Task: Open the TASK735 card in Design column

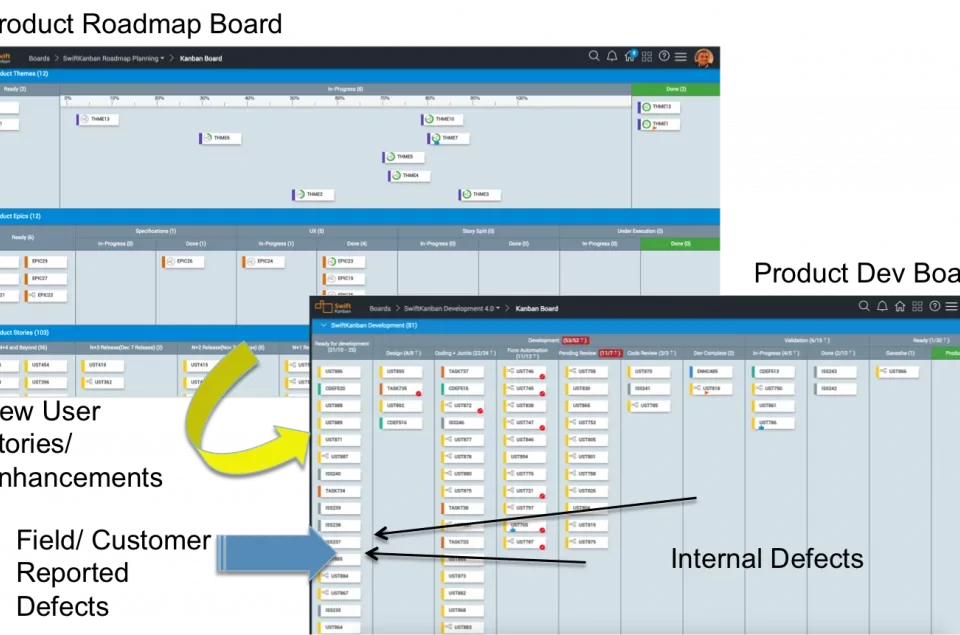Action: (x=401, y=389)
